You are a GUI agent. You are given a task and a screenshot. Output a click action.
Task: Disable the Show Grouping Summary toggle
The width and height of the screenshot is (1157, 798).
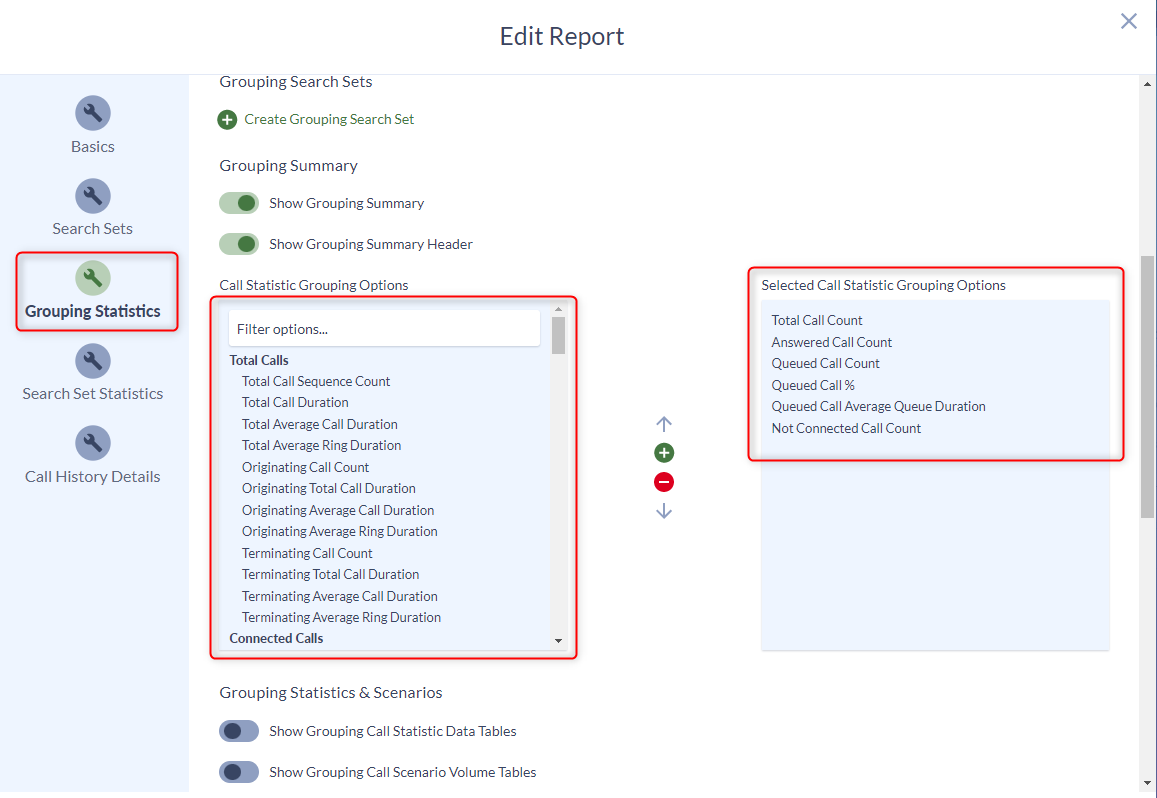pyautogui.click(x=238, y=202)
